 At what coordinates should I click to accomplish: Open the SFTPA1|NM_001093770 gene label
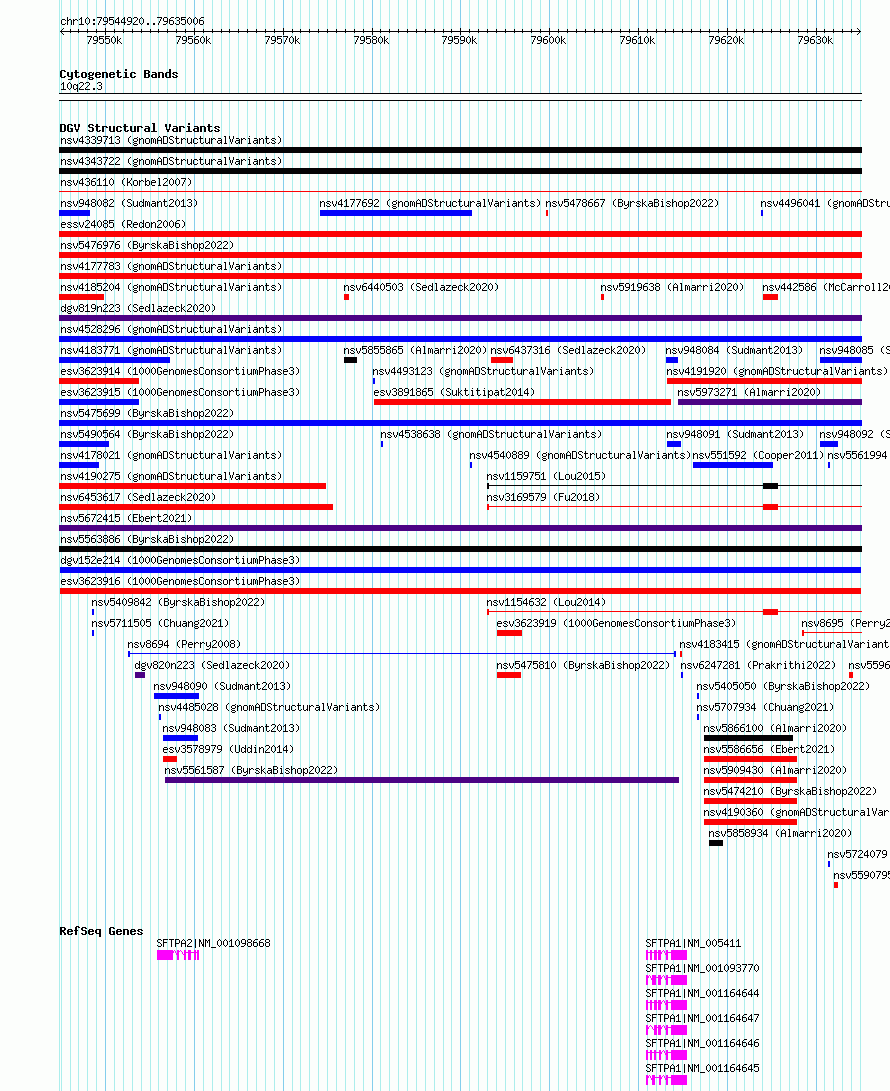pos(702,968)
